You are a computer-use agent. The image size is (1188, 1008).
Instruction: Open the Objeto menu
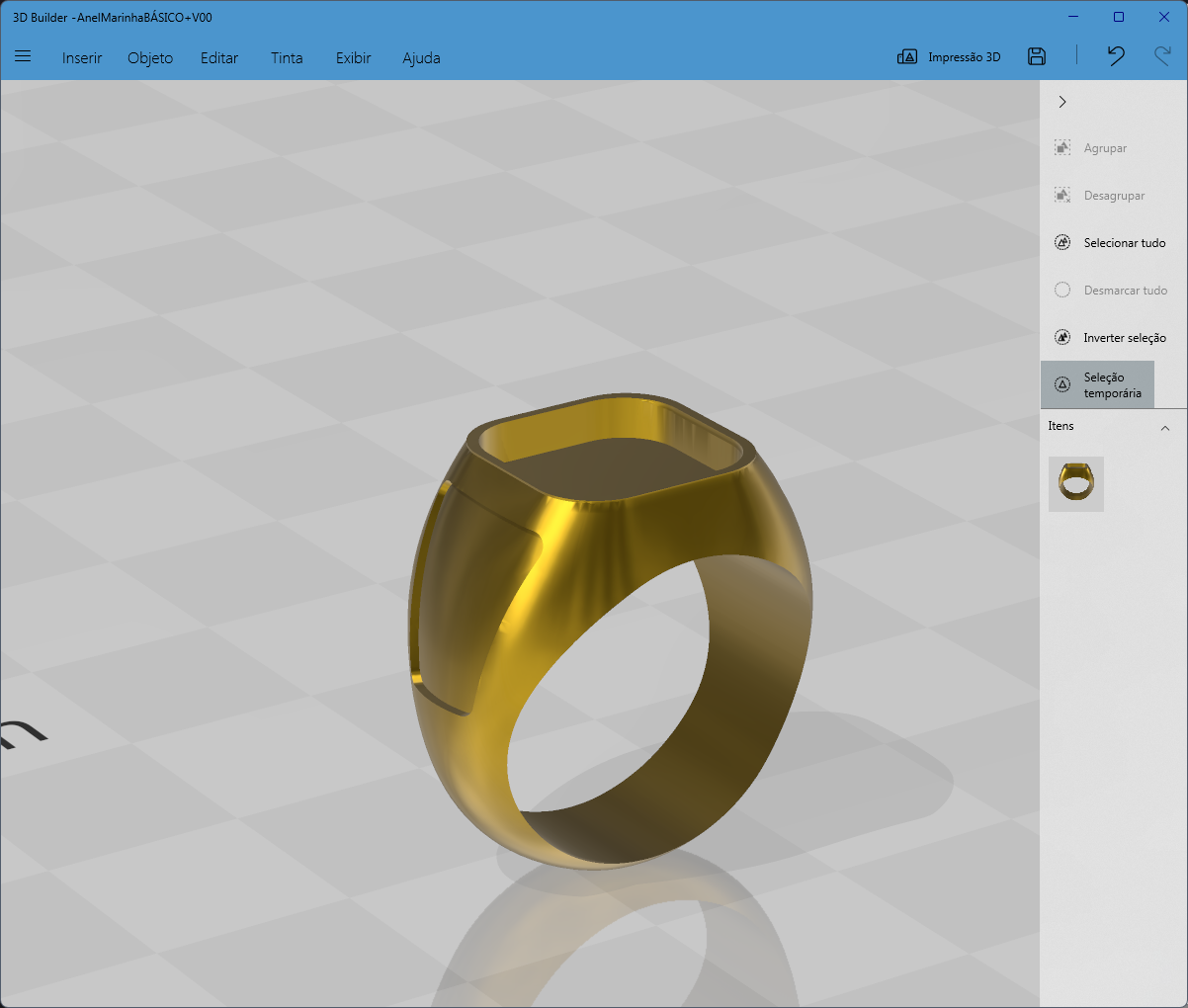[150, 58]
